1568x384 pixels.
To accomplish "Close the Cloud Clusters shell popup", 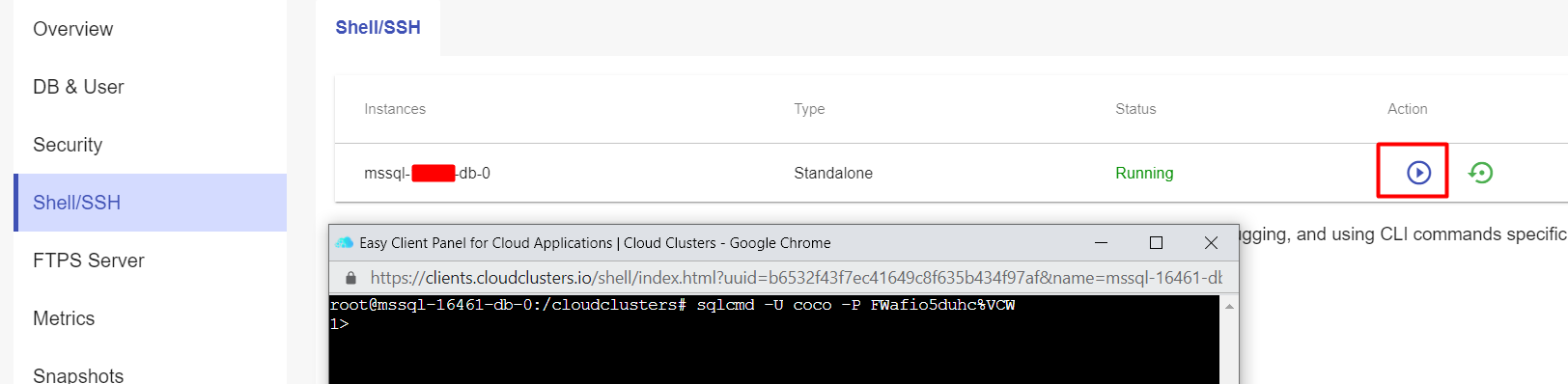I will 1211,243.
